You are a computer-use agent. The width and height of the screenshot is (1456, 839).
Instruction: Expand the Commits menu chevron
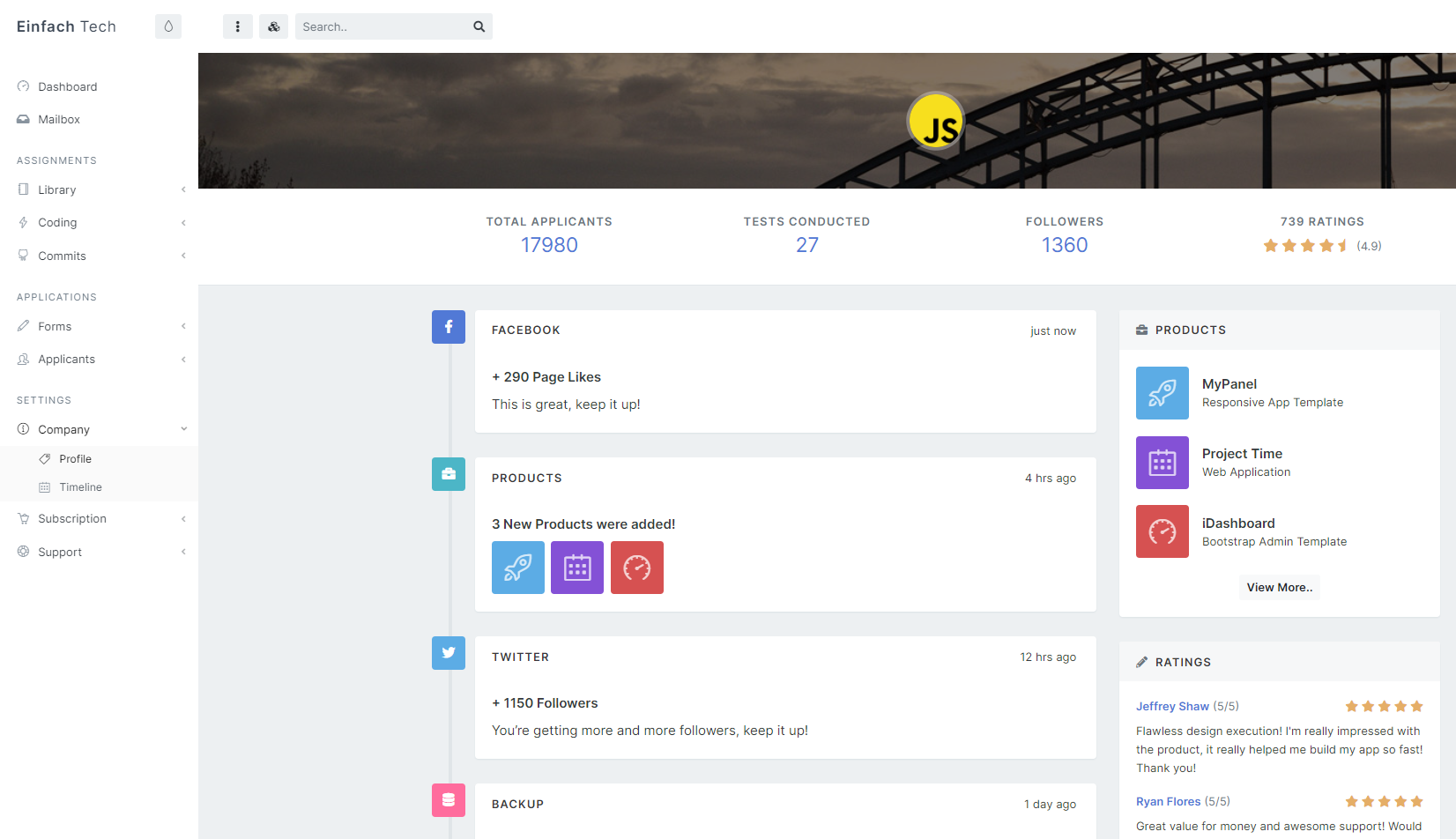click(x=183, y=256)
